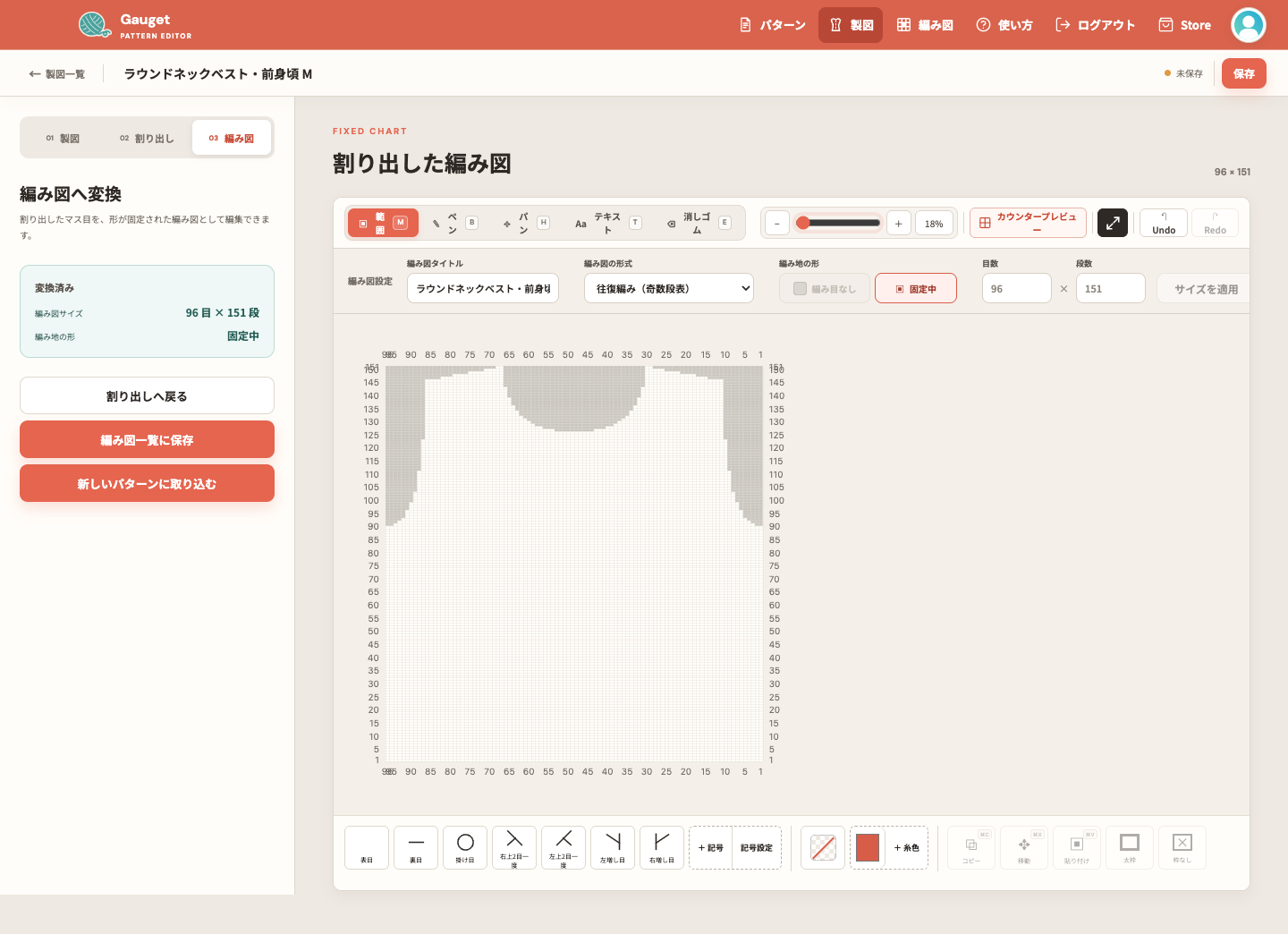The height and width of the screenshot is (934, 1288).
Task: Click the Gauget yarn ball logo
Action: (94, 24)
